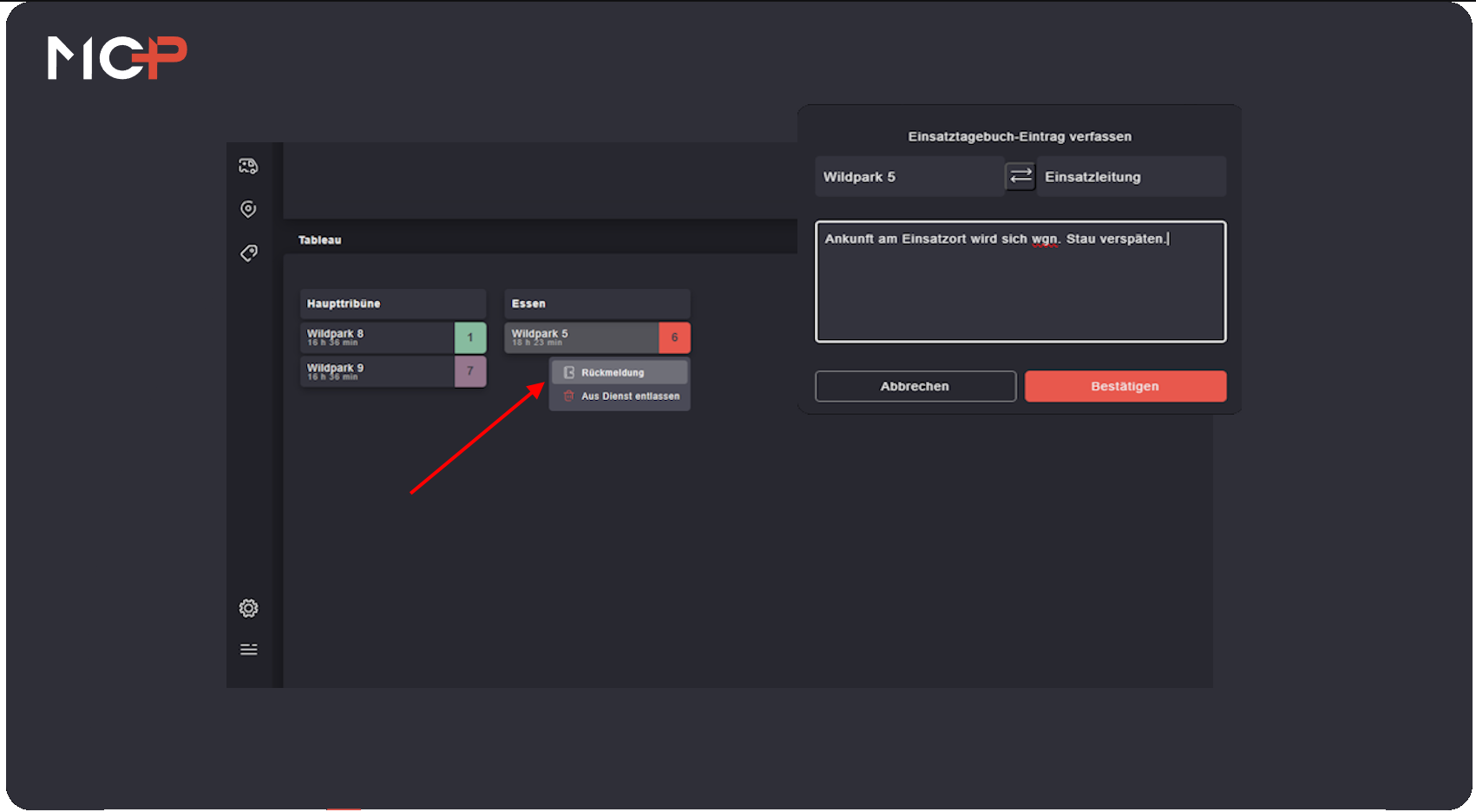Click the Hauptribüne group header
Image resolution: width=1476 pixels, height=812 pixels.
pyautogui.click(x=392, y=304)
